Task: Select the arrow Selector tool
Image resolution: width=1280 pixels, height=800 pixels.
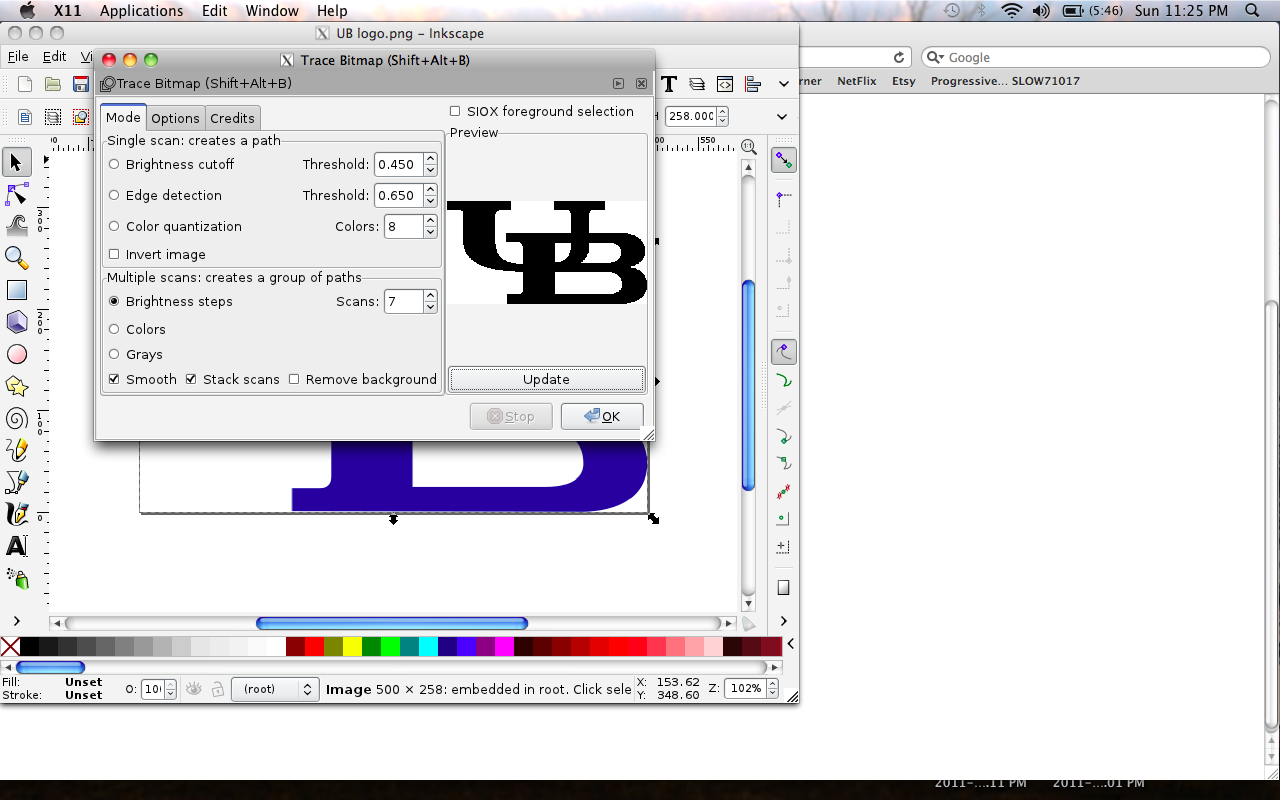Action: [16, 162]
